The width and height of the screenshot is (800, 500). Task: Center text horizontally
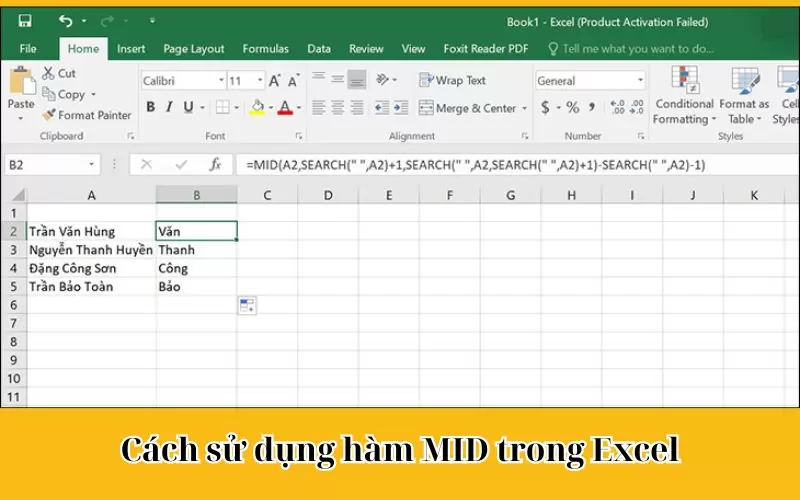338,108
